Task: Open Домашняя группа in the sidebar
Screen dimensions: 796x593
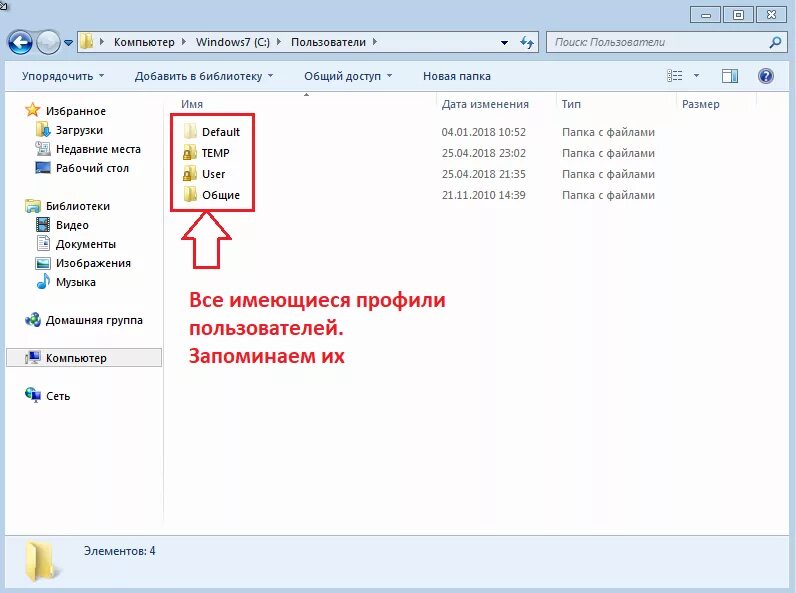Action: click(94, 320)
